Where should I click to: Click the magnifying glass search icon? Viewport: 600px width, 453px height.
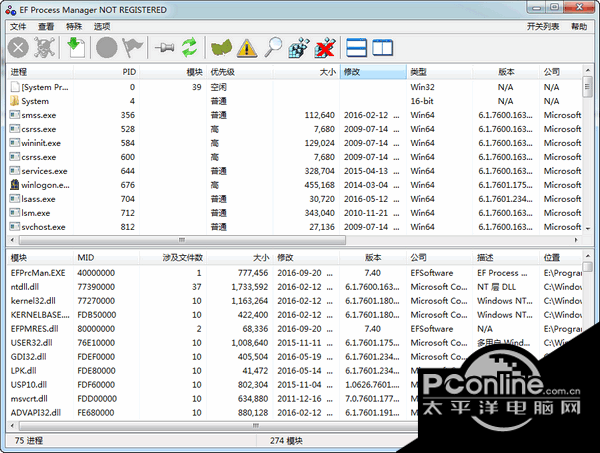pos(273,48)
